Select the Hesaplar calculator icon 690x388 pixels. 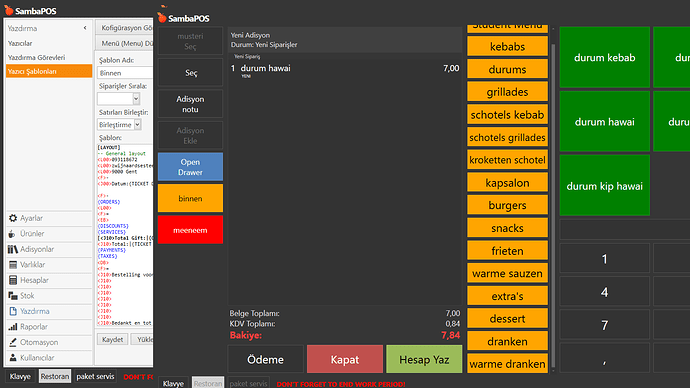(x=13, y=280)
